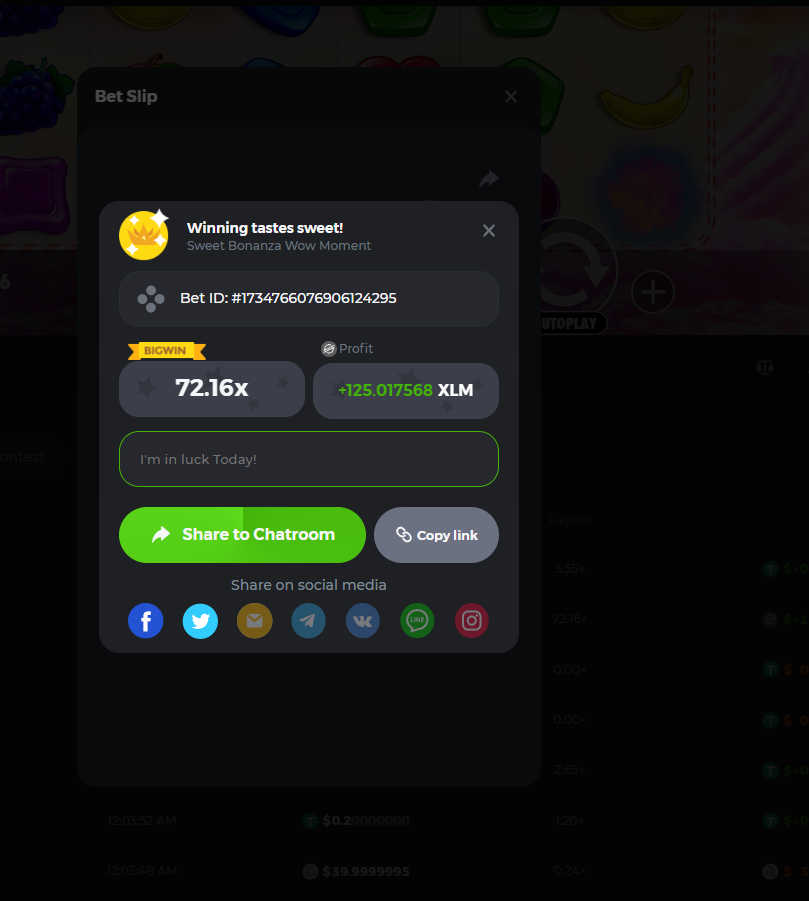Share via email envelope icon
Viewport: 809px width, 901px height.
click(x=255, y=621)
